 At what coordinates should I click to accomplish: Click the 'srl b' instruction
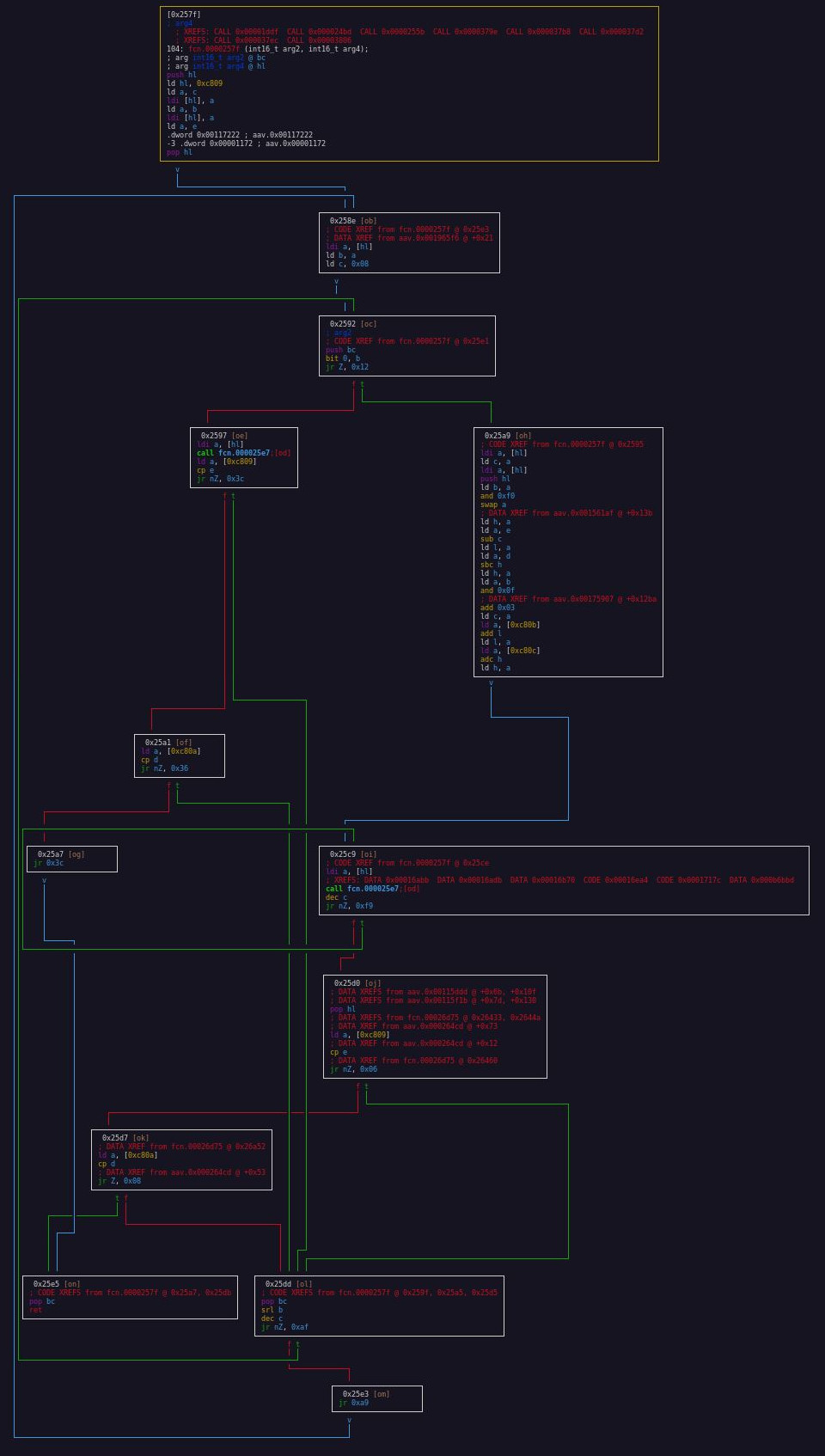point(272,1310)
